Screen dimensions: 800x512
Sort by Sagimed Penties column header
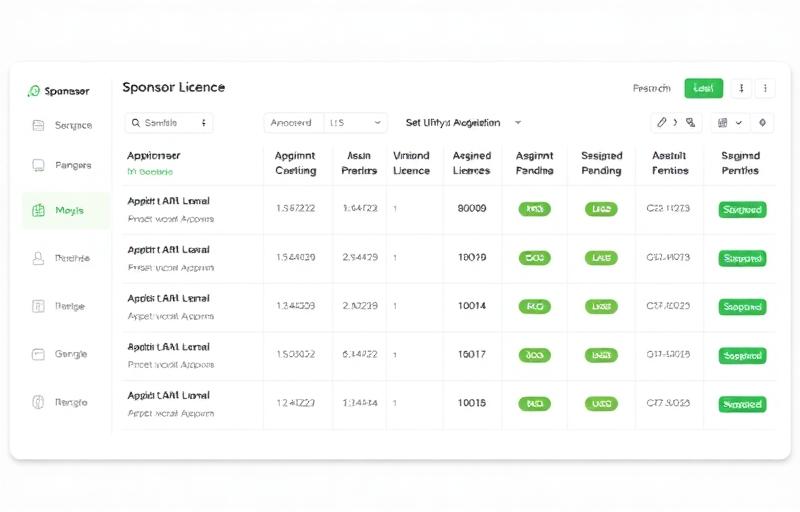(x=740, y=163)
